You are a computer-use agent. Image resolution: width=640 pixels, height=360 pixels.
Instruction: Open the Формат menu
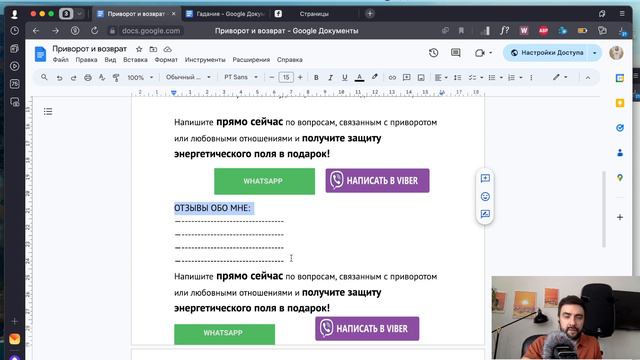coord(166,60)
